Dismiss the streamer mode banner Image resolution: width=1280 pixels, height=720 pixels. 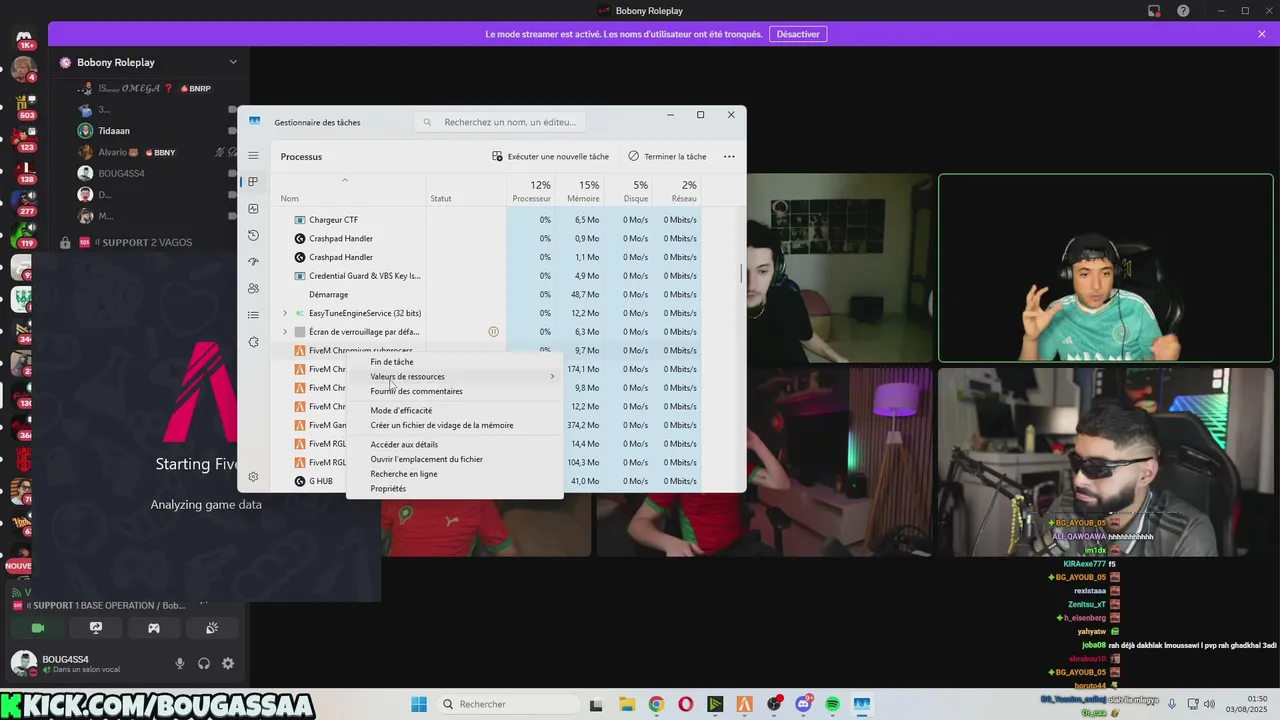pyautogui.click(x=1262, y=34)
